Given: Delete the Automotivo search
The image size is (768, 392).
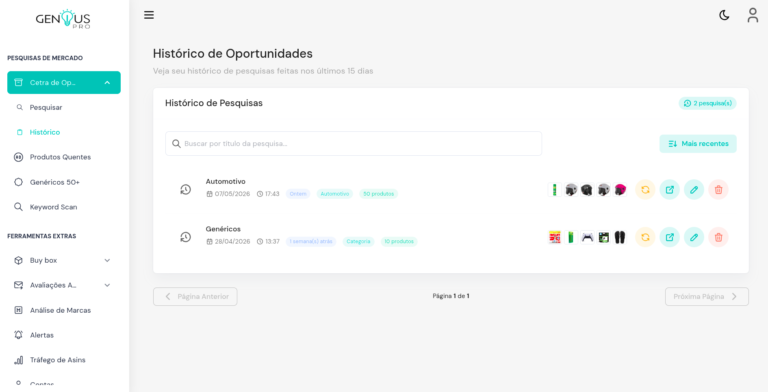Looking at the screenshot, I should (719, 190).
